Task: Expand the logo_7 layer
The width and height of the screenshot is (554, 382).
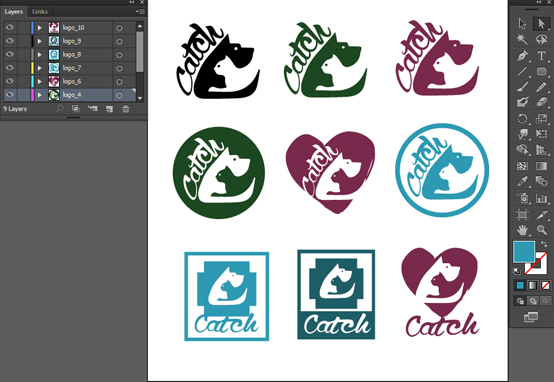Action: coord(40,68)
